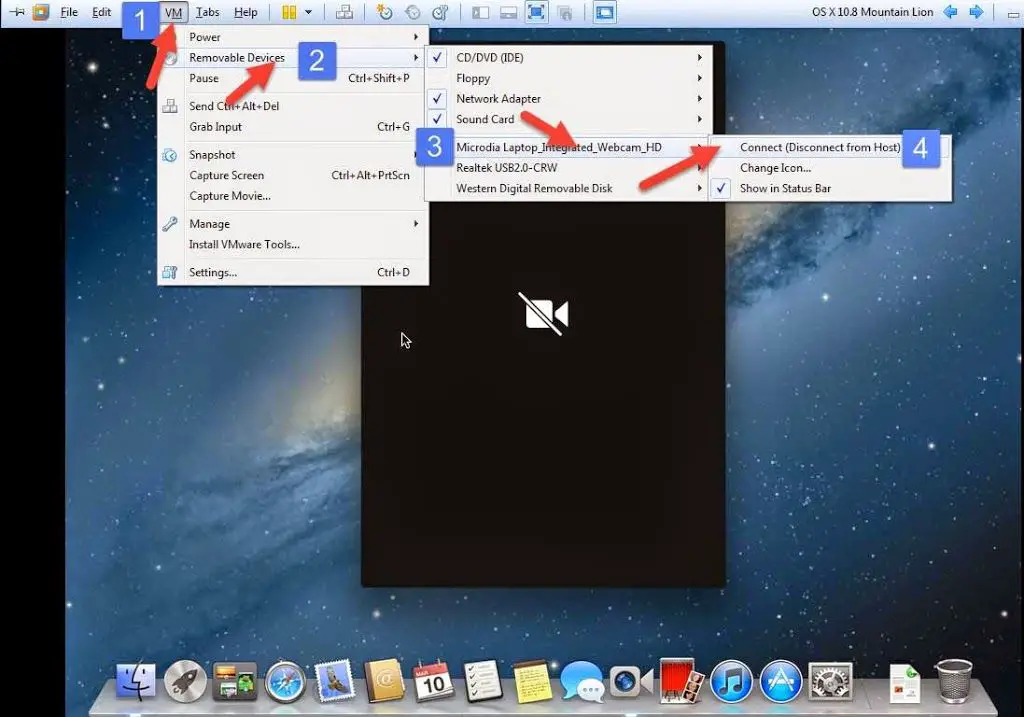Click the Unity mode toolbar icon

coord(566,12)
